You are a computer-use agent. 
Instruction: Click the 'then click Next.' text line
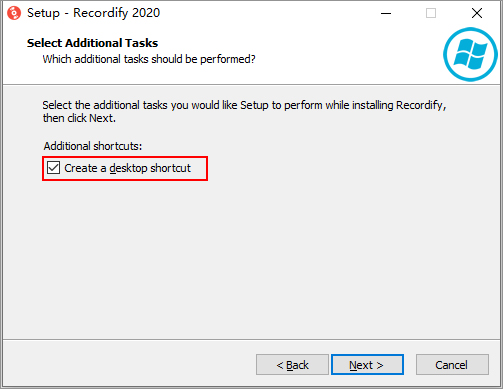pos(79,118)
